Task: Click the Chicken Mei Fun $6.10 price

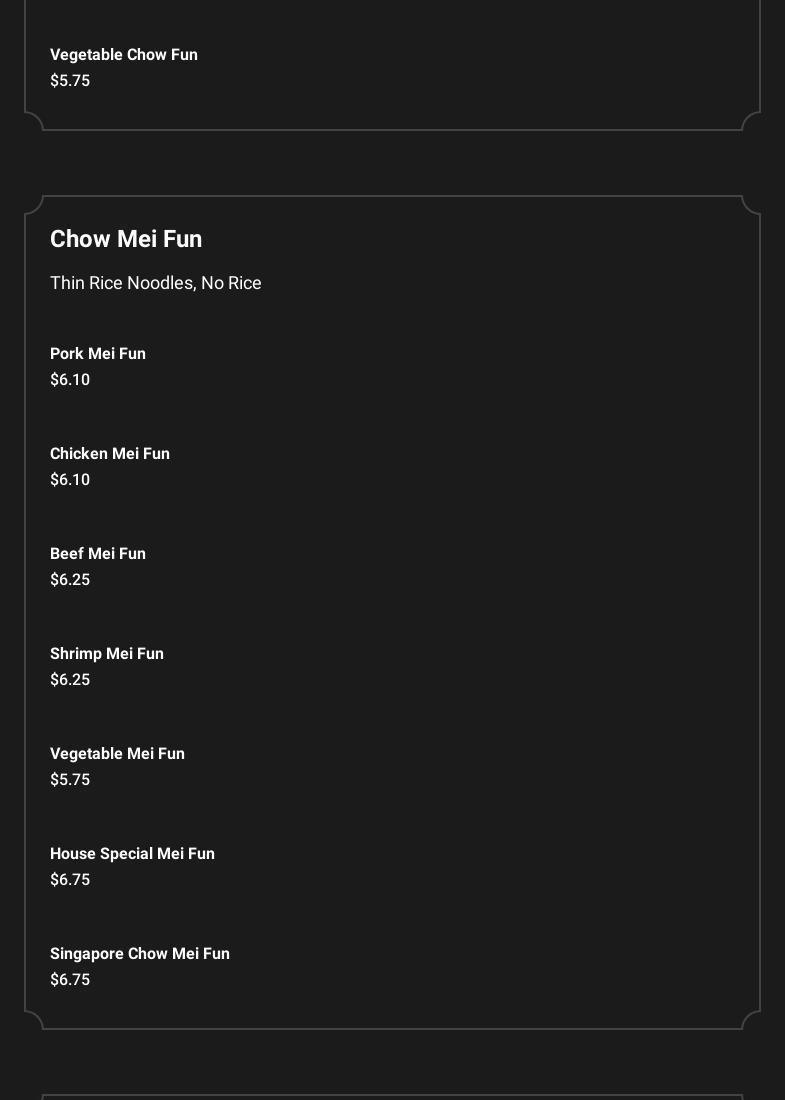Action: (x=70, y=480)
